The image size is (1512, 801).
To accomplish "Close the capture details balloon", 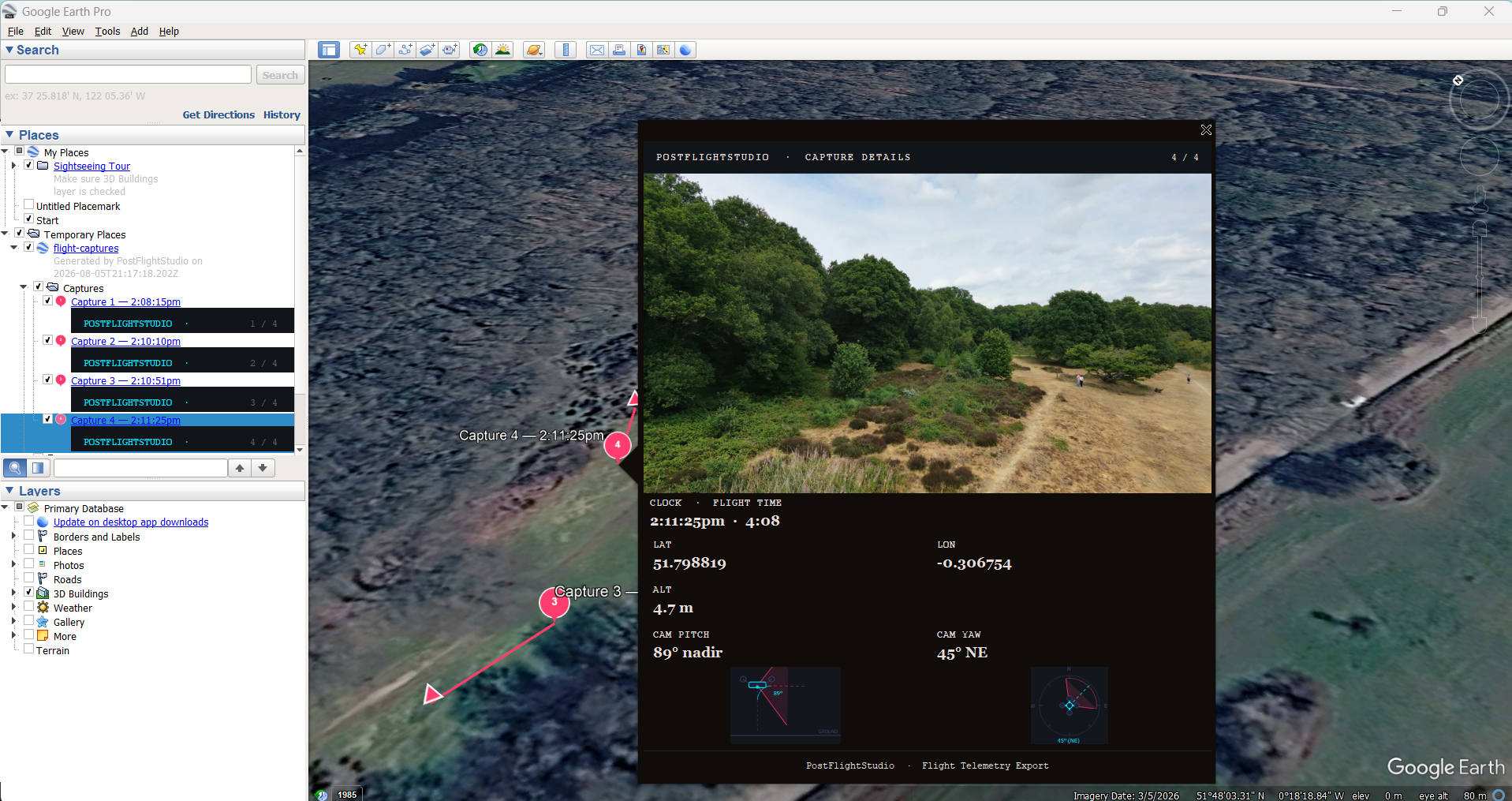I will pos(1206,129).
